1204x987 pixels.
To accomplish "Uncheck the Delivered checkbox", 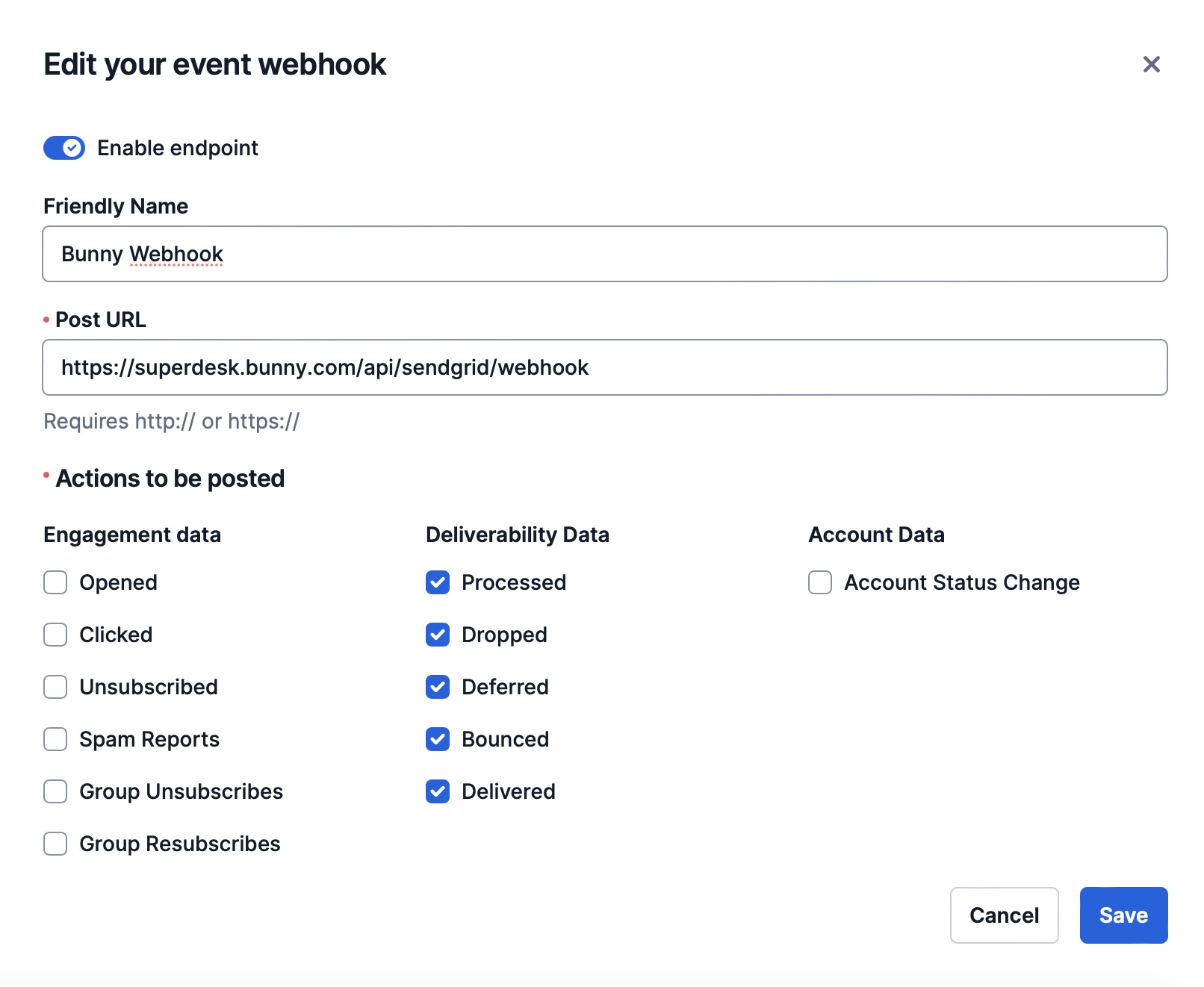I will 438,791.
